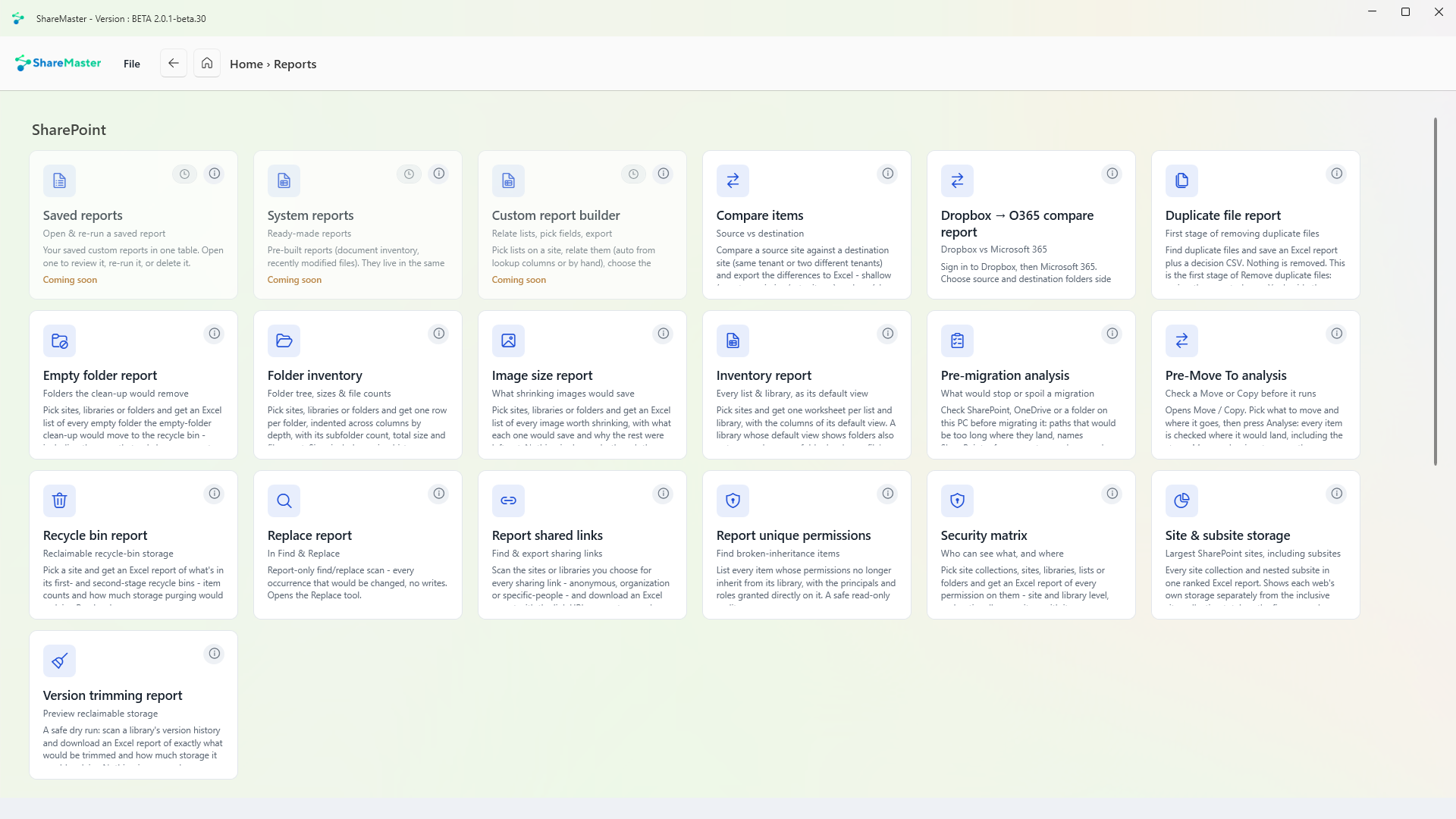Open the Dropbox → O365 compare report title
Viewport: 1456px width, 819px height.
pyautogui.click(x=1017, y=224)
